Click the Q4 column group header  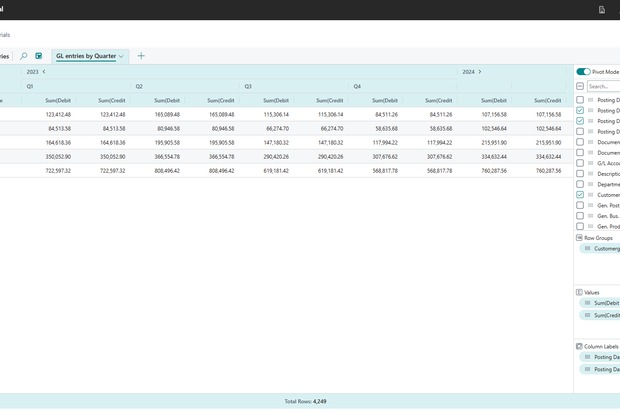pos(403,86)
